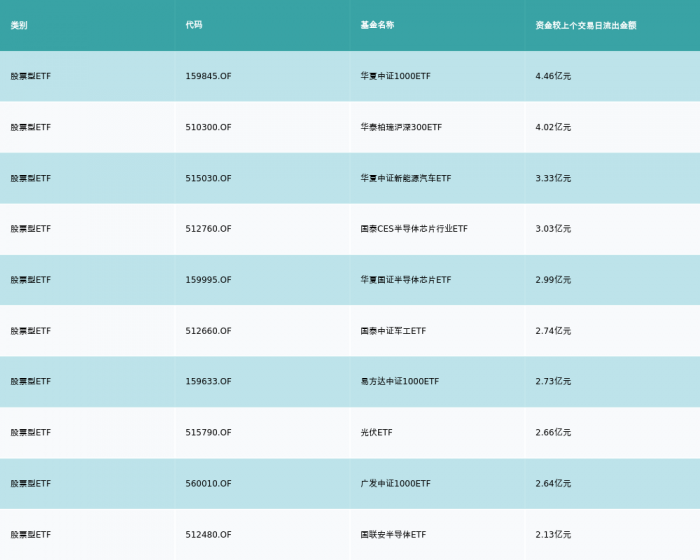
Task: Click the 3.33亿元 outflow value
Action: (x=553, y=178)
